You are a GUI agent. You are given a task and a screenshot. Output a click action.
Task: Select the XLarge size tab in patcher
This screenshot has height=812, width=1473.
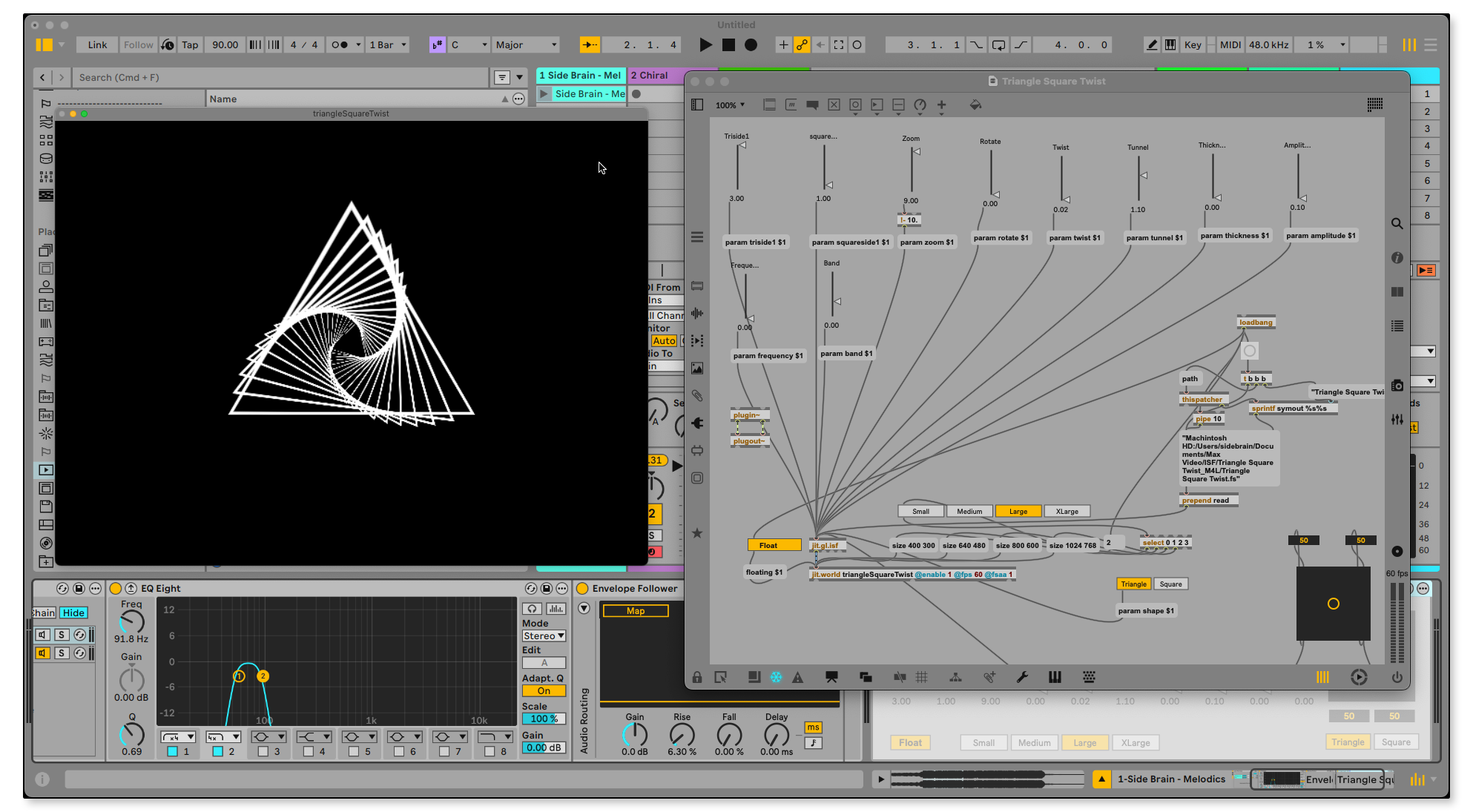[x=1067, y=512]
